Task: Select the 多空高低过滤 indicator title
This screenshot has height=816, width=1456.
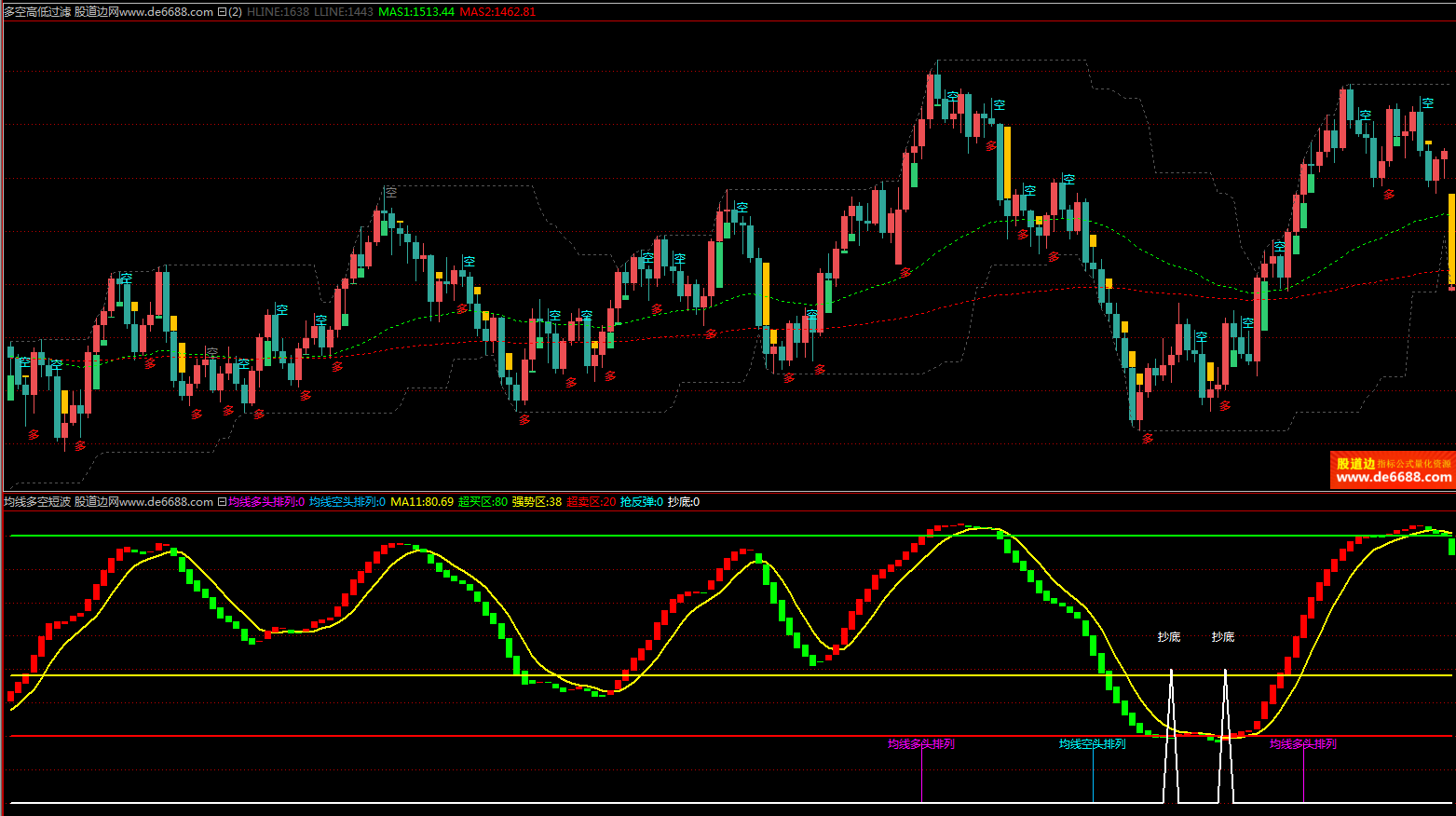Action: coord(37,12)
